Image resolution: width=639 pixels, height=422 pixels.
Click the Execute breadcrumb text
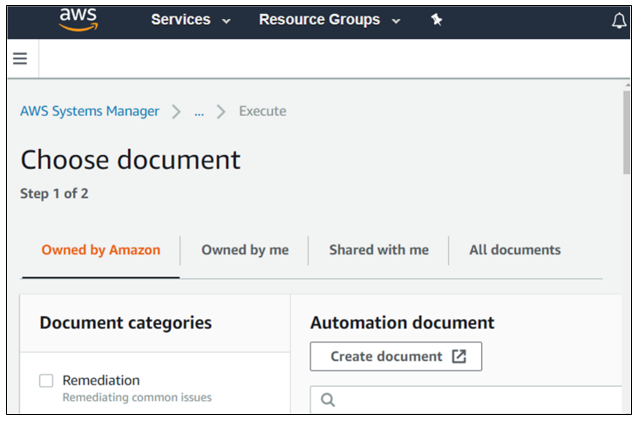[x=262, y=111]
